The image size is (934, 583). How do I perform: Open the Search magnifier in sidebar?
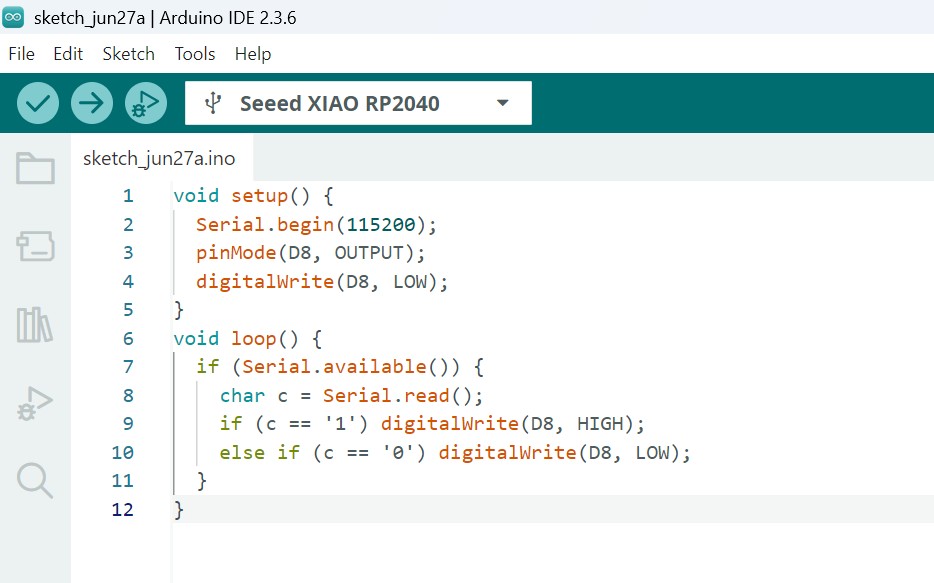click(x=35, y=480)
